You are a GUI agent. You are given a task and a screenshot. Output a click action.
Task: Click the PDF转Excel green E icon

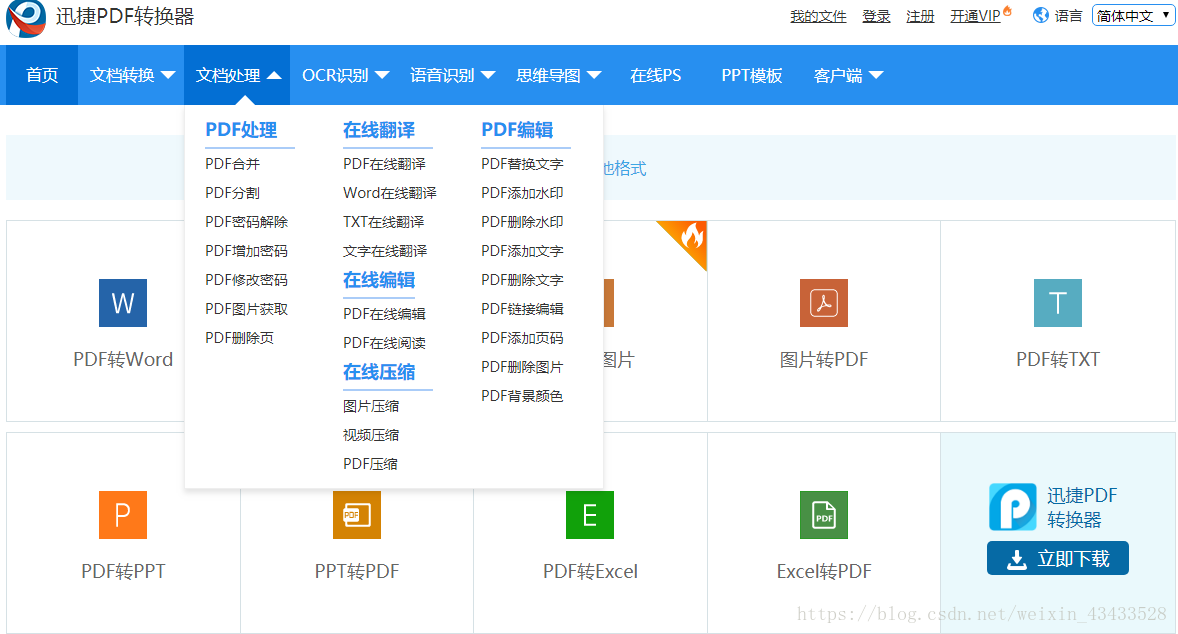tap(590, 515)
